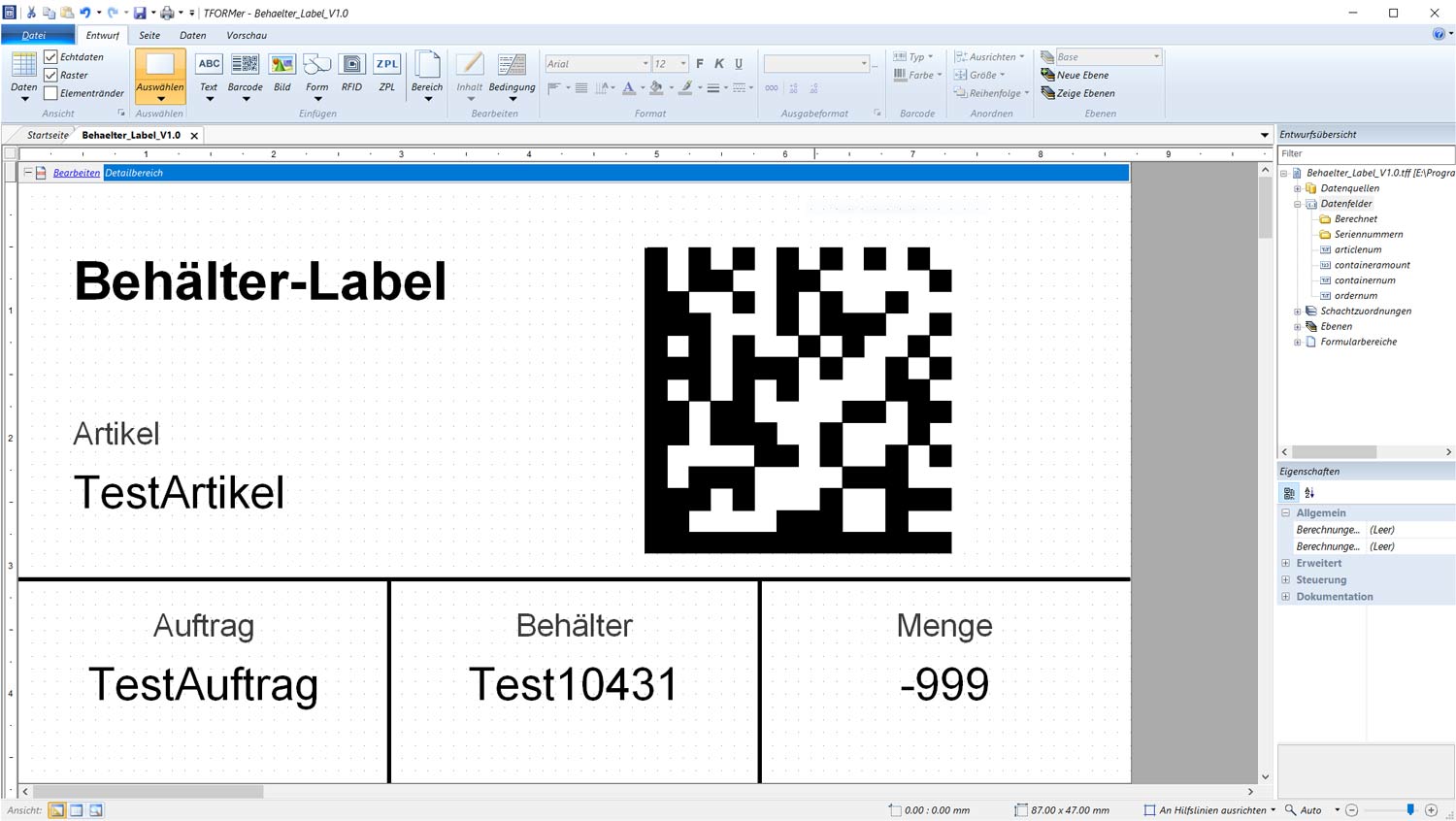
Task: Open the Arial font dropdown
Action: [x=645, y=64]
